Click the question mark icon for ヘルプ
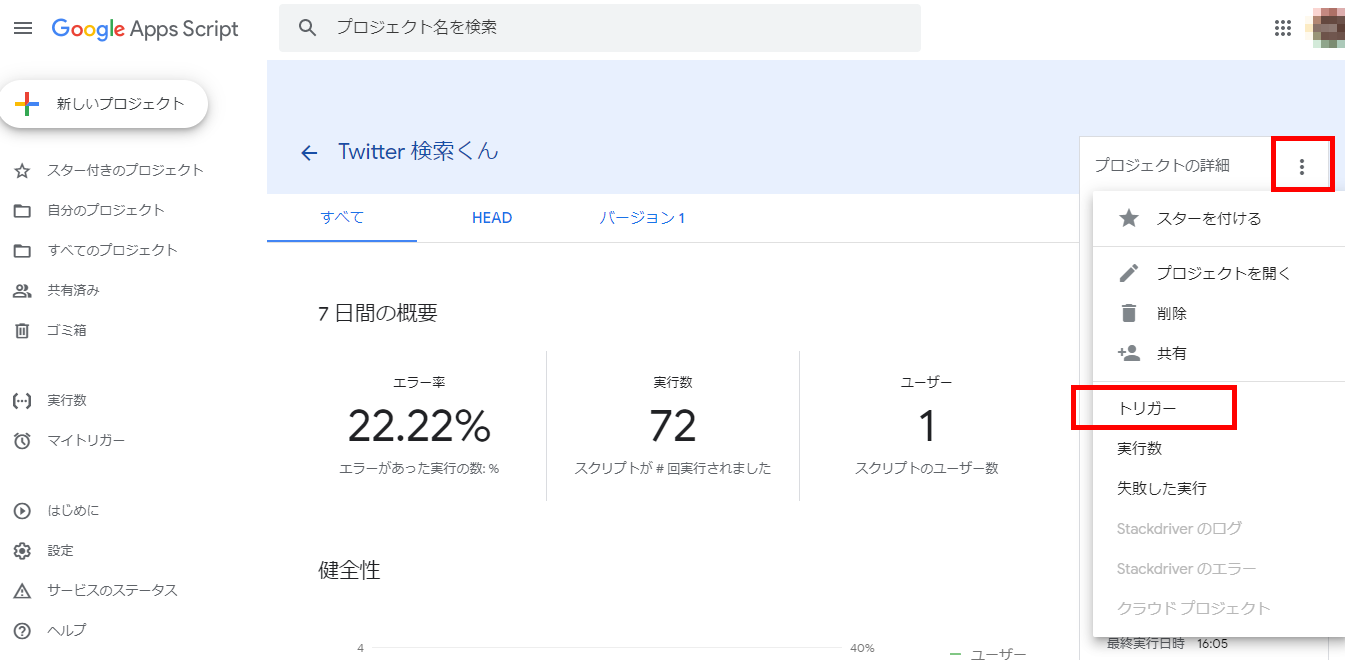This screenshot has height=660, width=1345. click(x=22, y=631)
